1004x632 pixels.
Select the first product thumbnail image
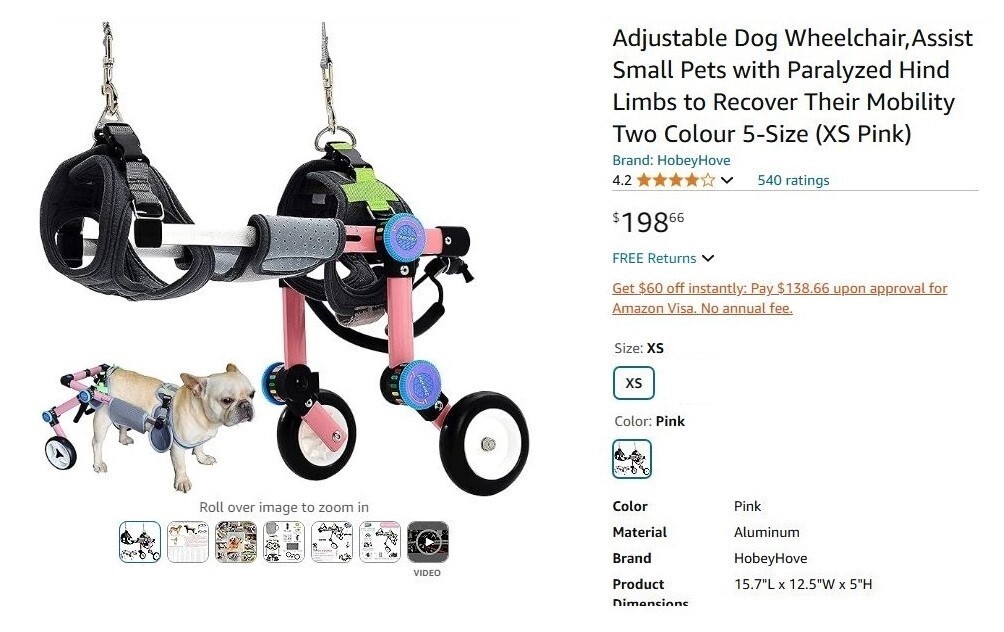pos(140,542)
